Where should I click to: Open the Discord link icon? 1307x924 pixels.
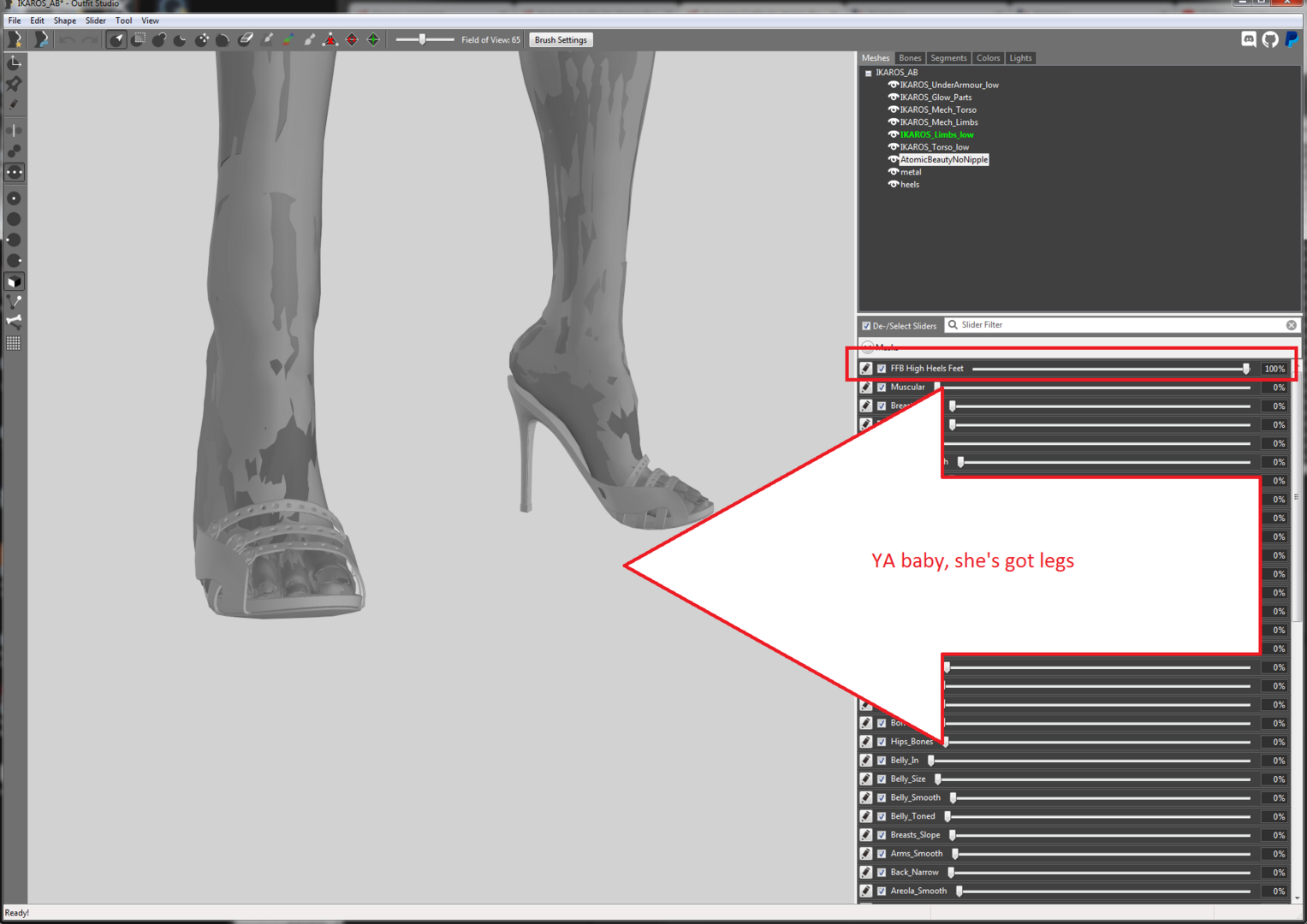(1249, 39)
